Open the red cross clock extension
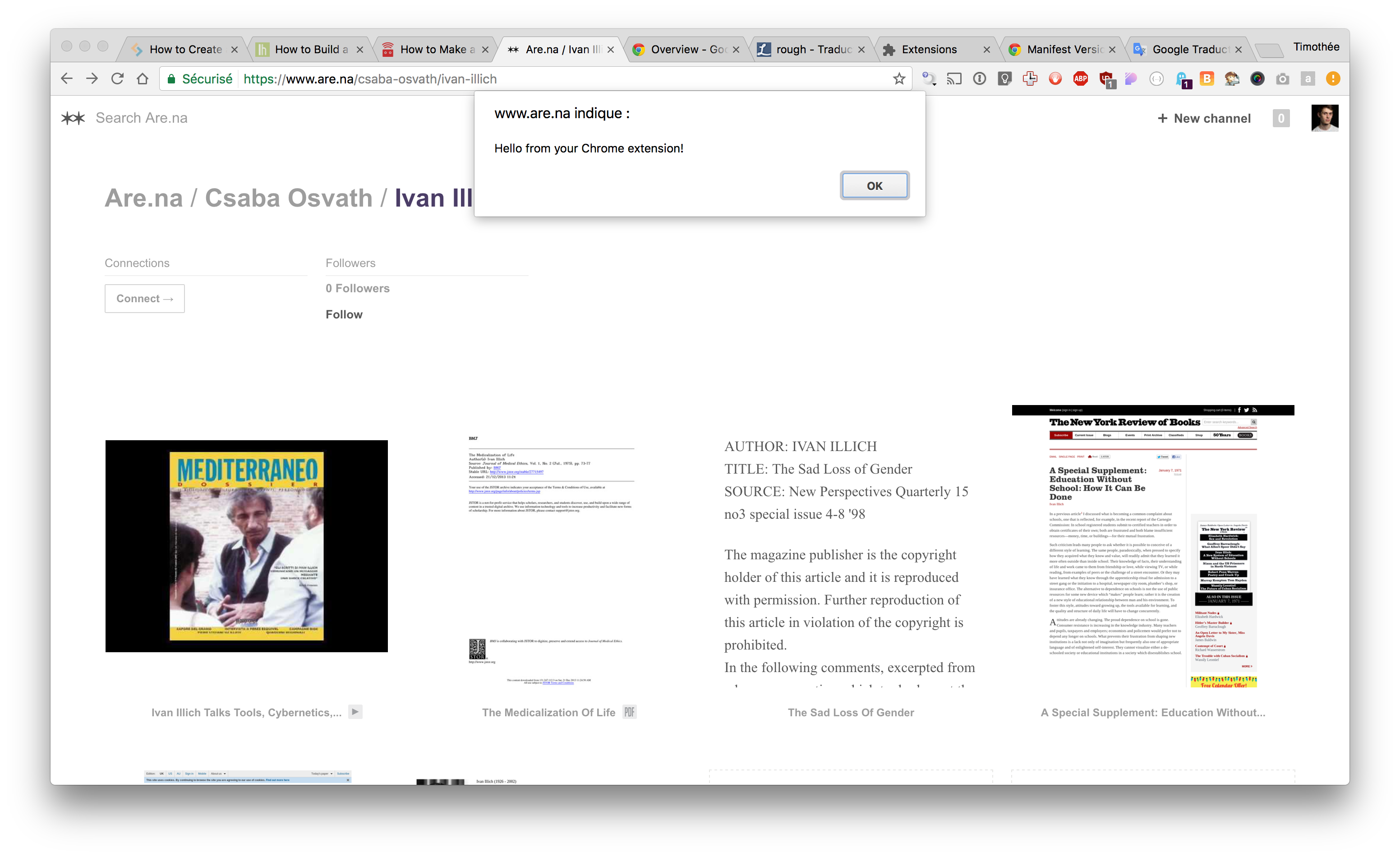 point(1030,79)
